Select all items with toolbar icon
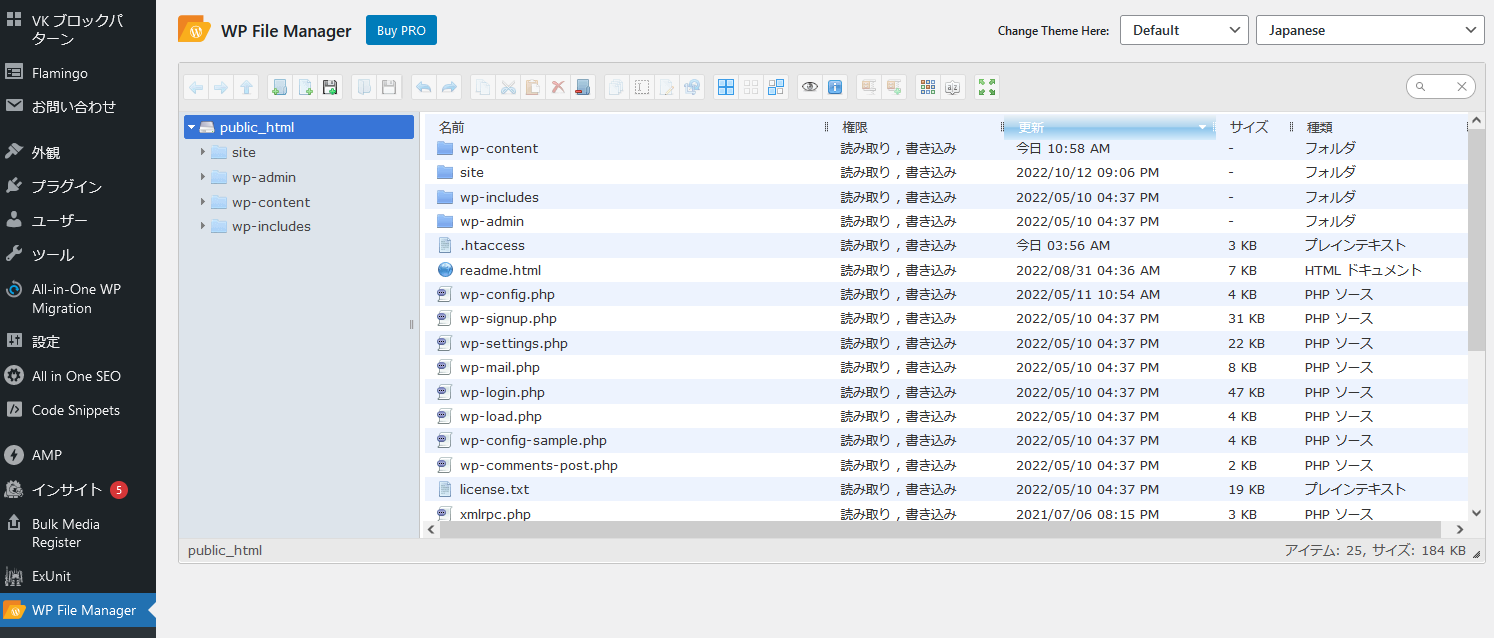1494x638 pixels. (726, 87)
